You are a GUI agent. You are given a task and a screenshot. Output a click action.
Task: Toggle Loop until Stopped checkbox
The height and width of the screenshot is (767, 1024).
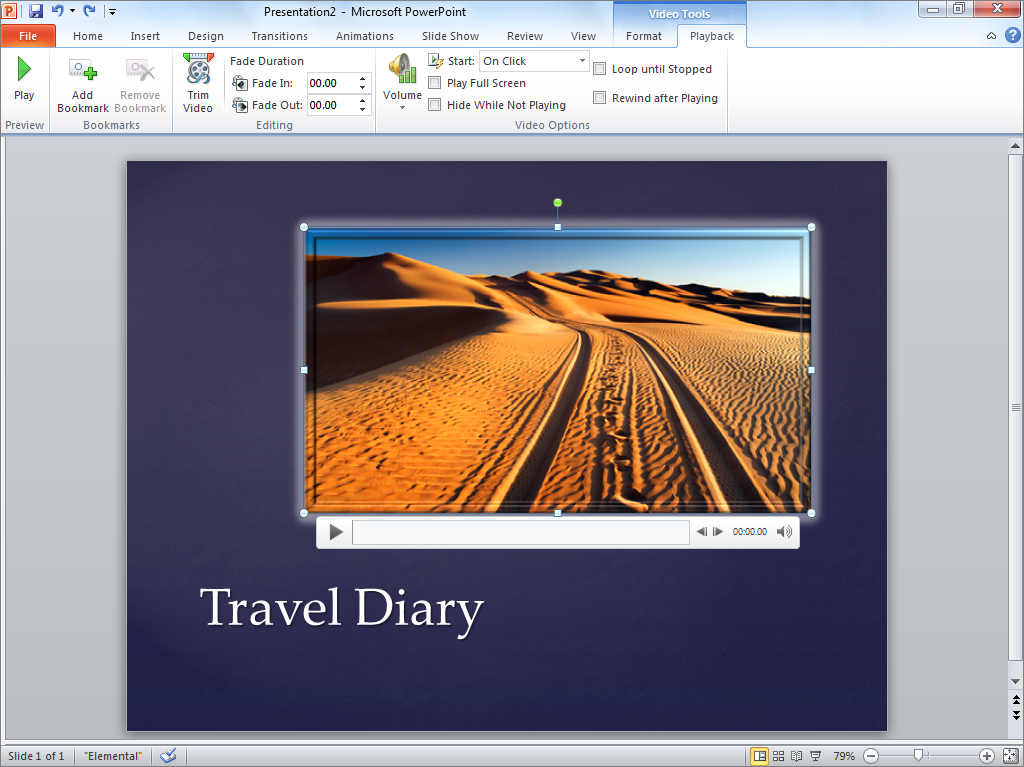600,69
